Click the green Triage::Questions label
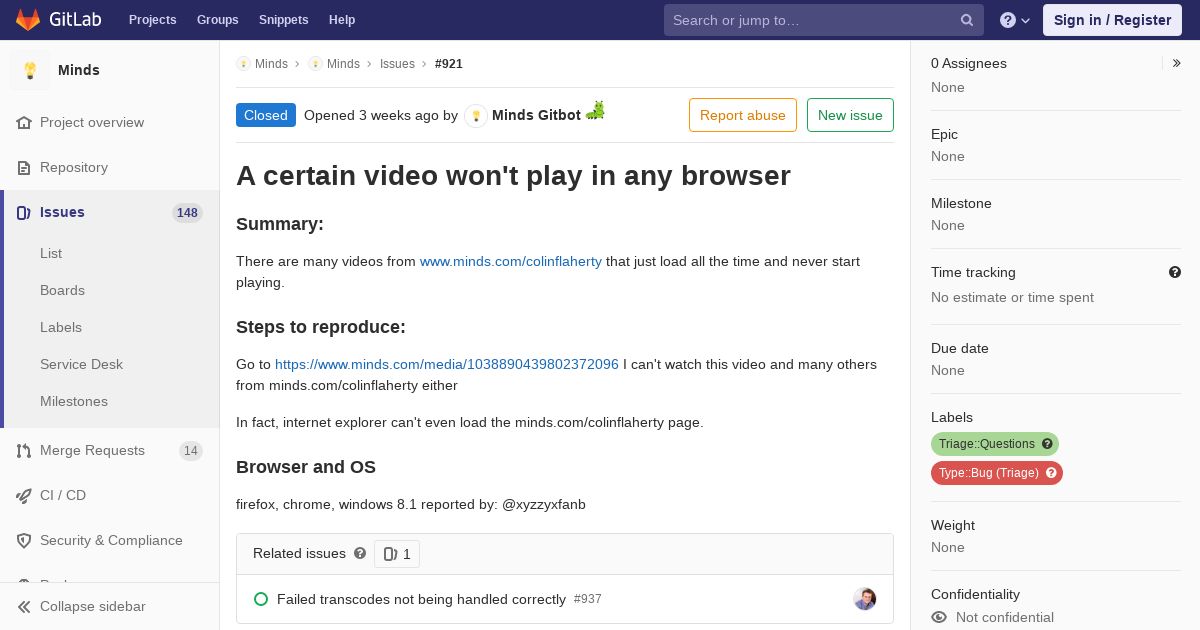1200x630 pixels. coord(995,444)
